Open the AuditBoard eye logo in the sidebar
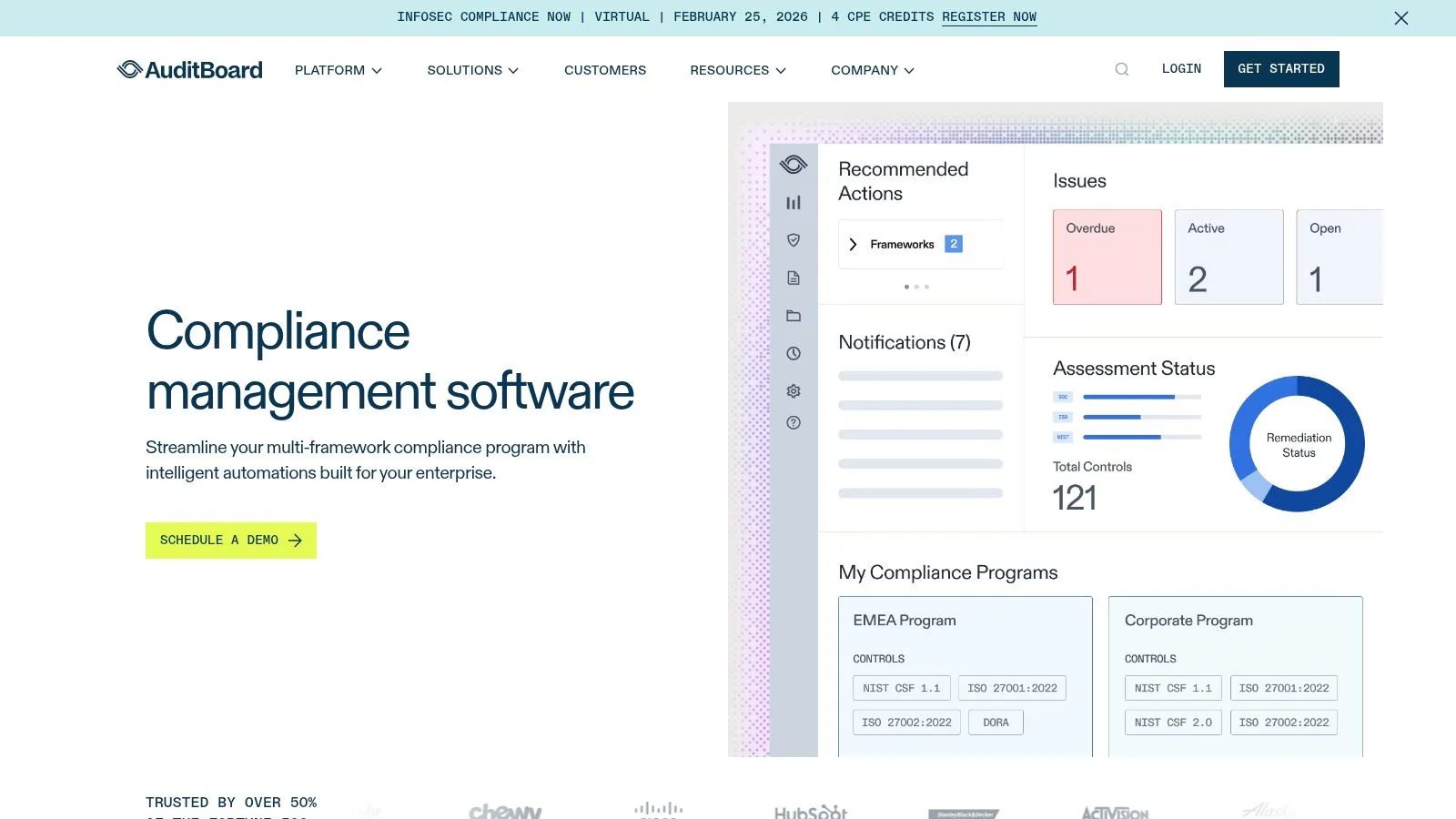 coord(793,165)
